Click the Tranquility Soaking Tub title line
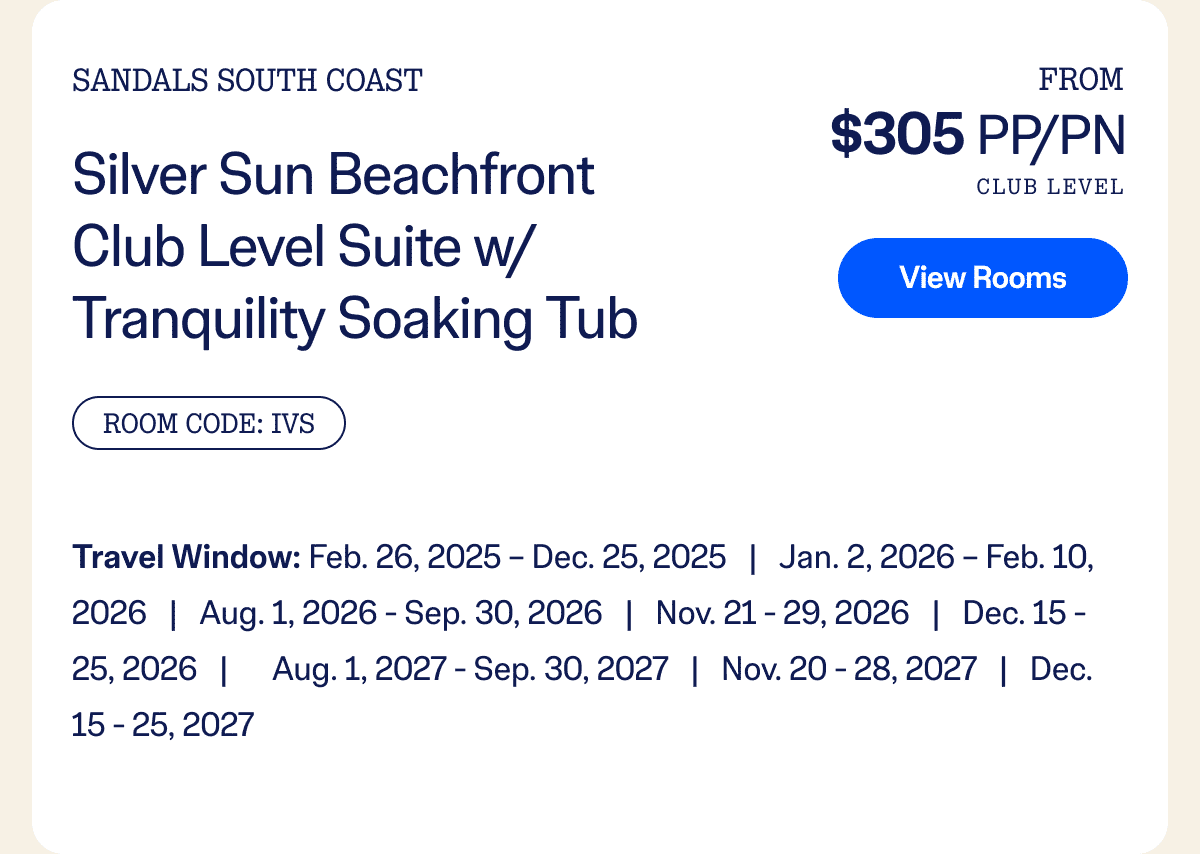The height and width of the screenshot is (854, 1200). coord(355,320)
